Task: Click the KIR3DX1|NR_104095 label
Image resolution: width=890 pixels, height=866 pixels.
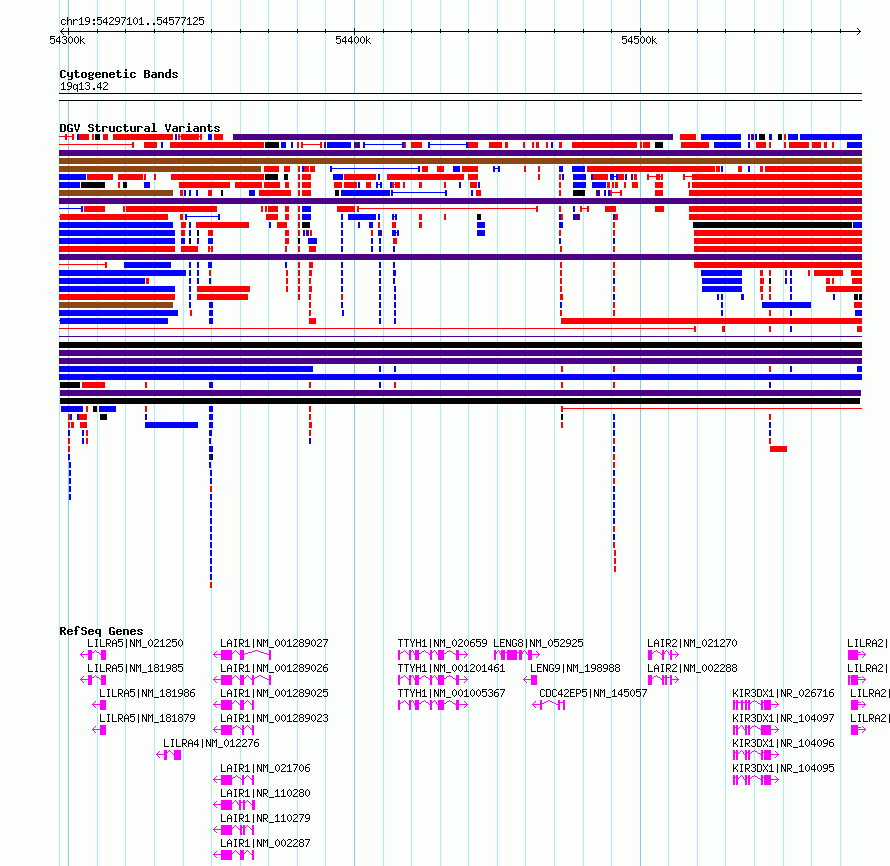Action: tap(783, 768)
